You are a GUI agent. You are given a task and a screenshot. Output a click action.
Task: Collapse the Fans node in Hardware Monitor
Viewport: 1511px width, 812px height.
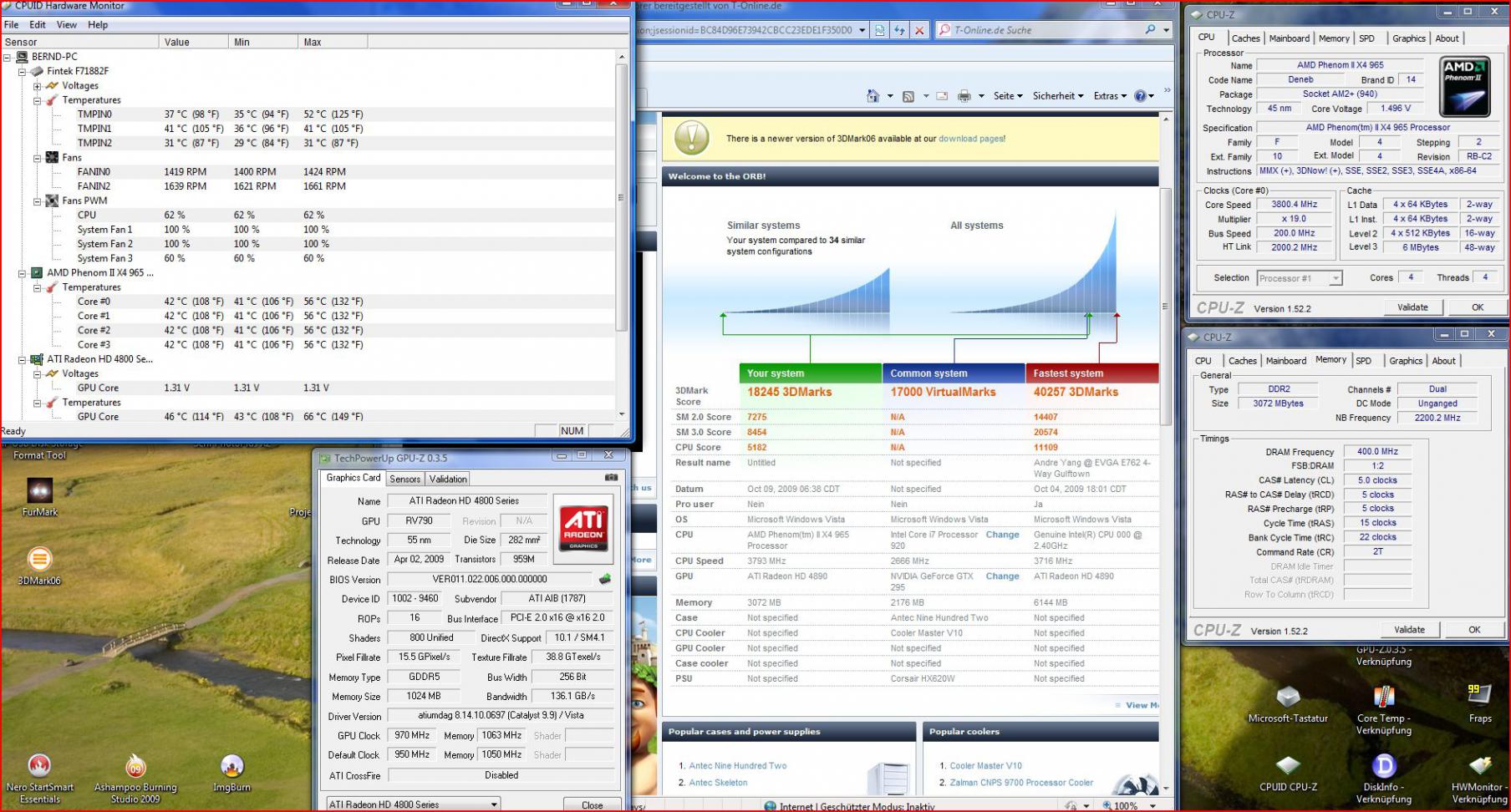click(38, 158)
